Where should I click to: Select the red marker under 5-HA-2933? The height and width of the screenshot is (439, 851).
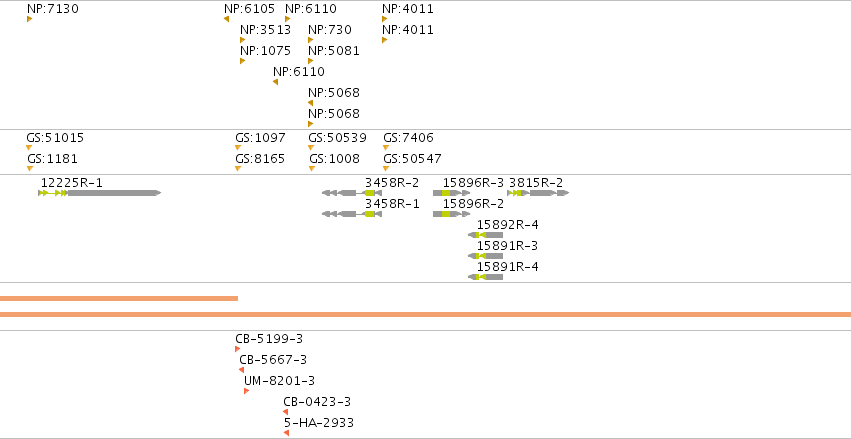[x=286, y=433]
